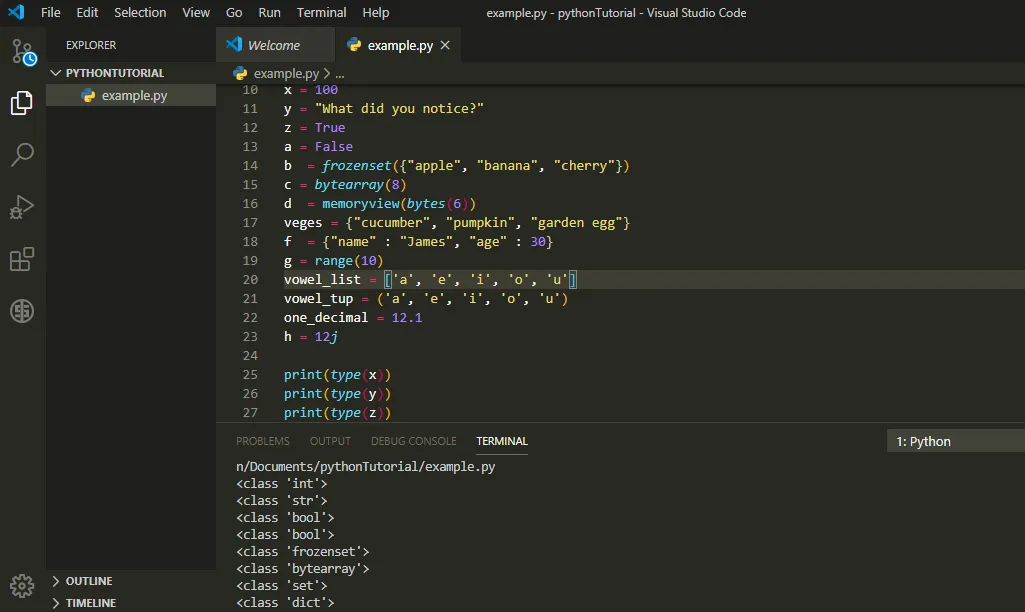Click line number 24 in the gutter
1025x612 pixels.
[x=250, y=356]
